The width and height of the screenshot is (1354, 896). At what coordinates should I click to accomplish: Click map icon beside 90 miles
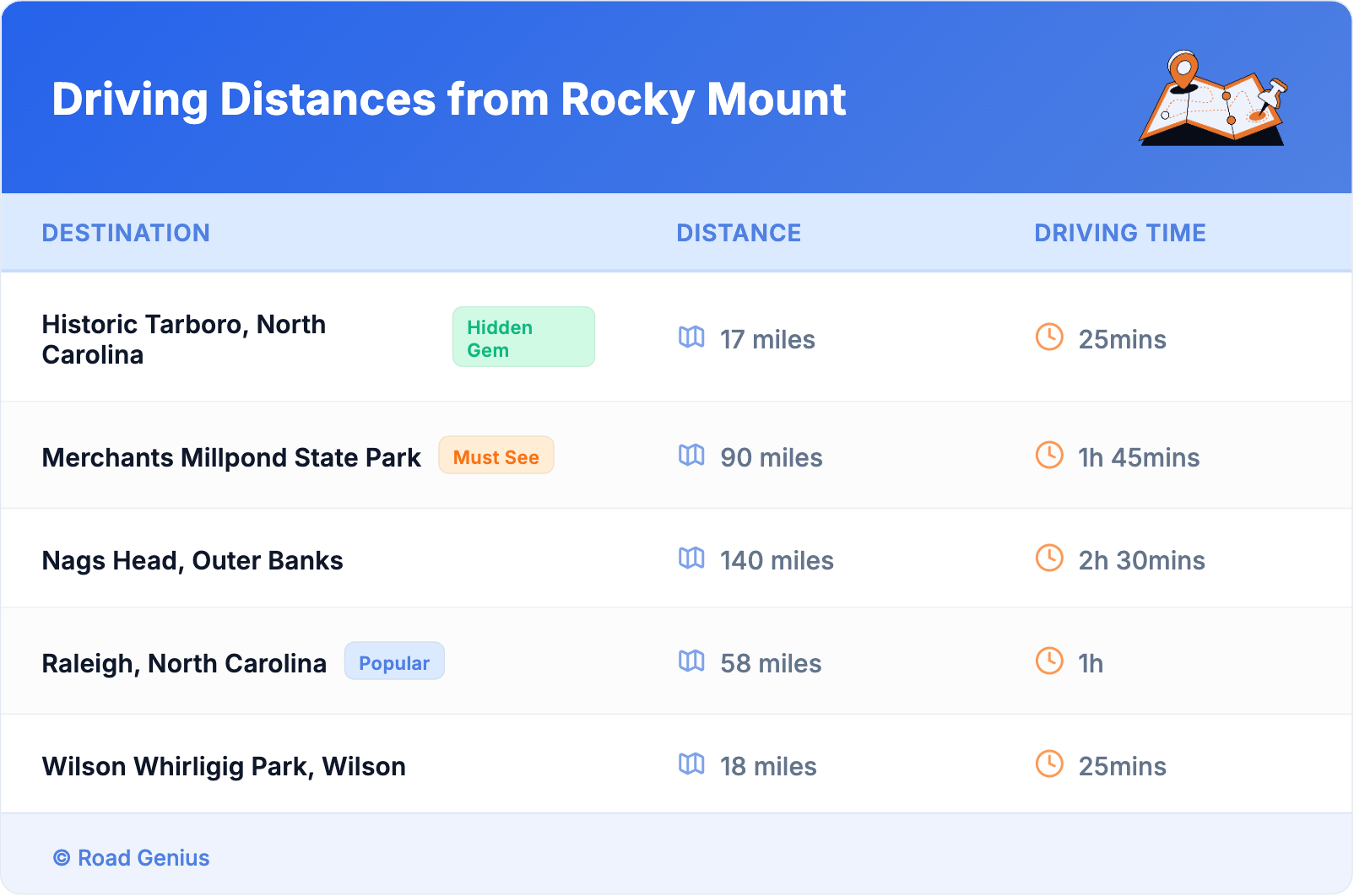(691, 456)
